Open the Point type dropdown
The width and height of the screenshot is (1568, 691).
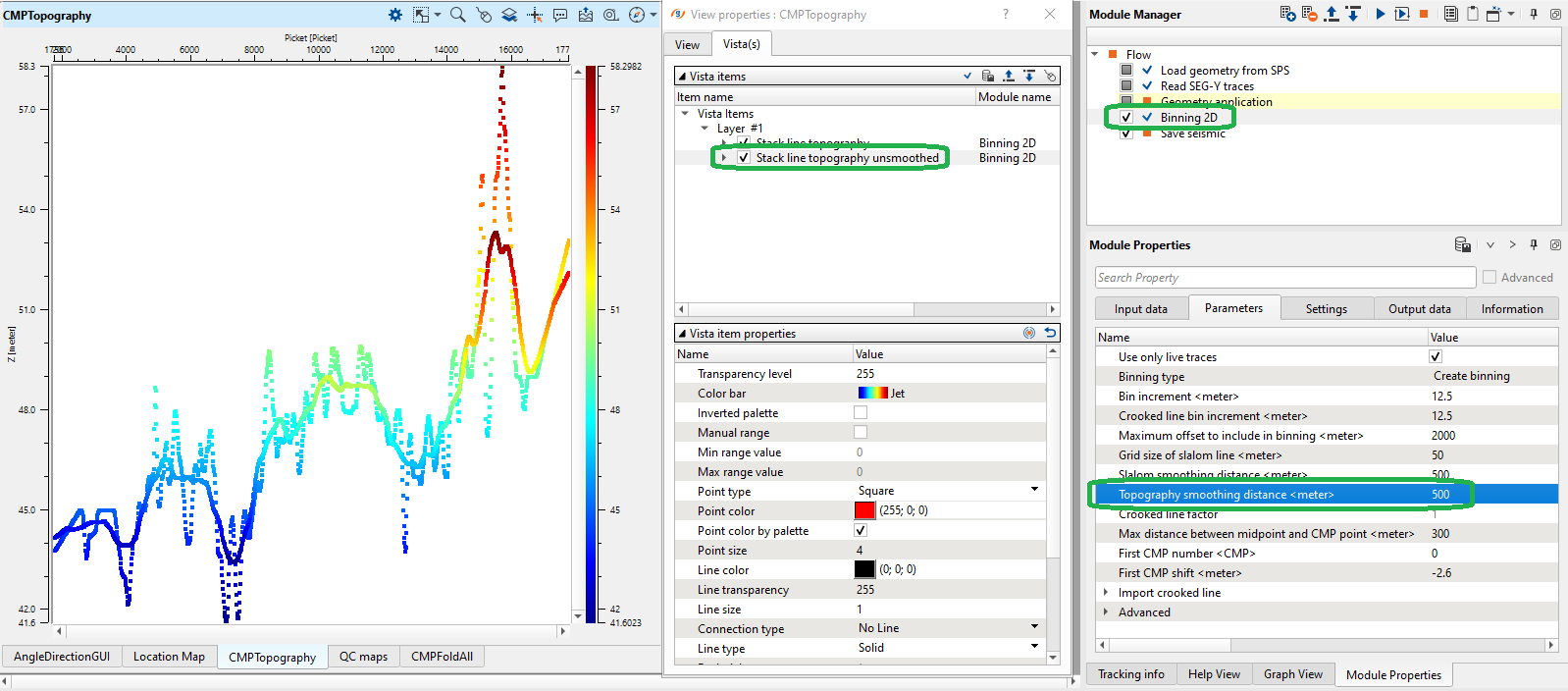tap(1034, 490)
